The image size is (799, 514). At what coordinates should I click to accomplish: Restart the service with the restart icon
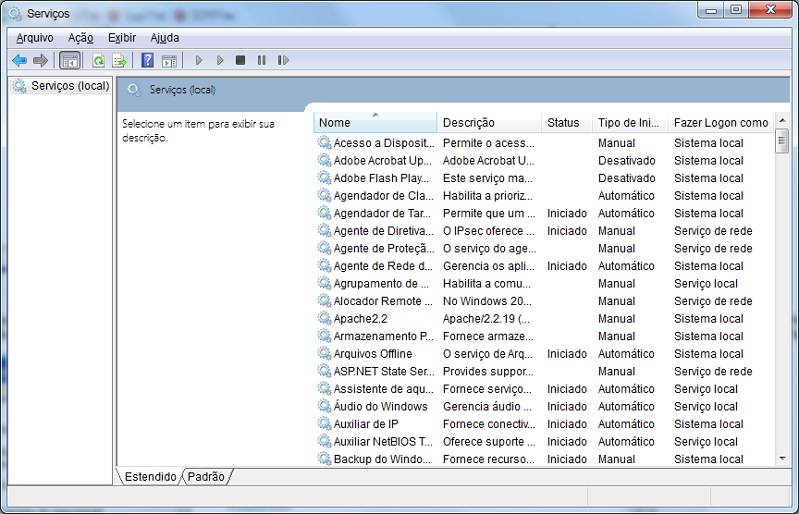pos(283,61)
